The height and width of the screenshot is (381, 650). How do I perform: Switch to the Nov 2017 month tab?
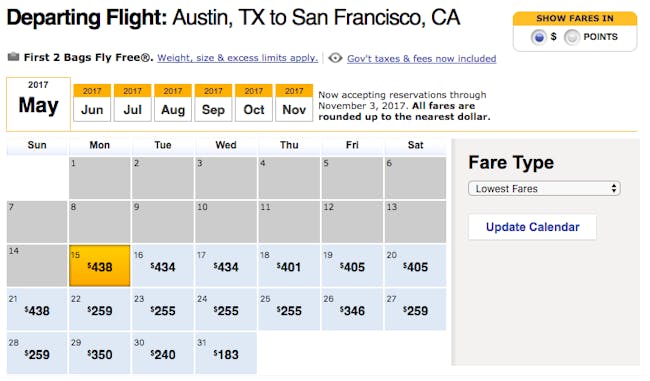294,103
